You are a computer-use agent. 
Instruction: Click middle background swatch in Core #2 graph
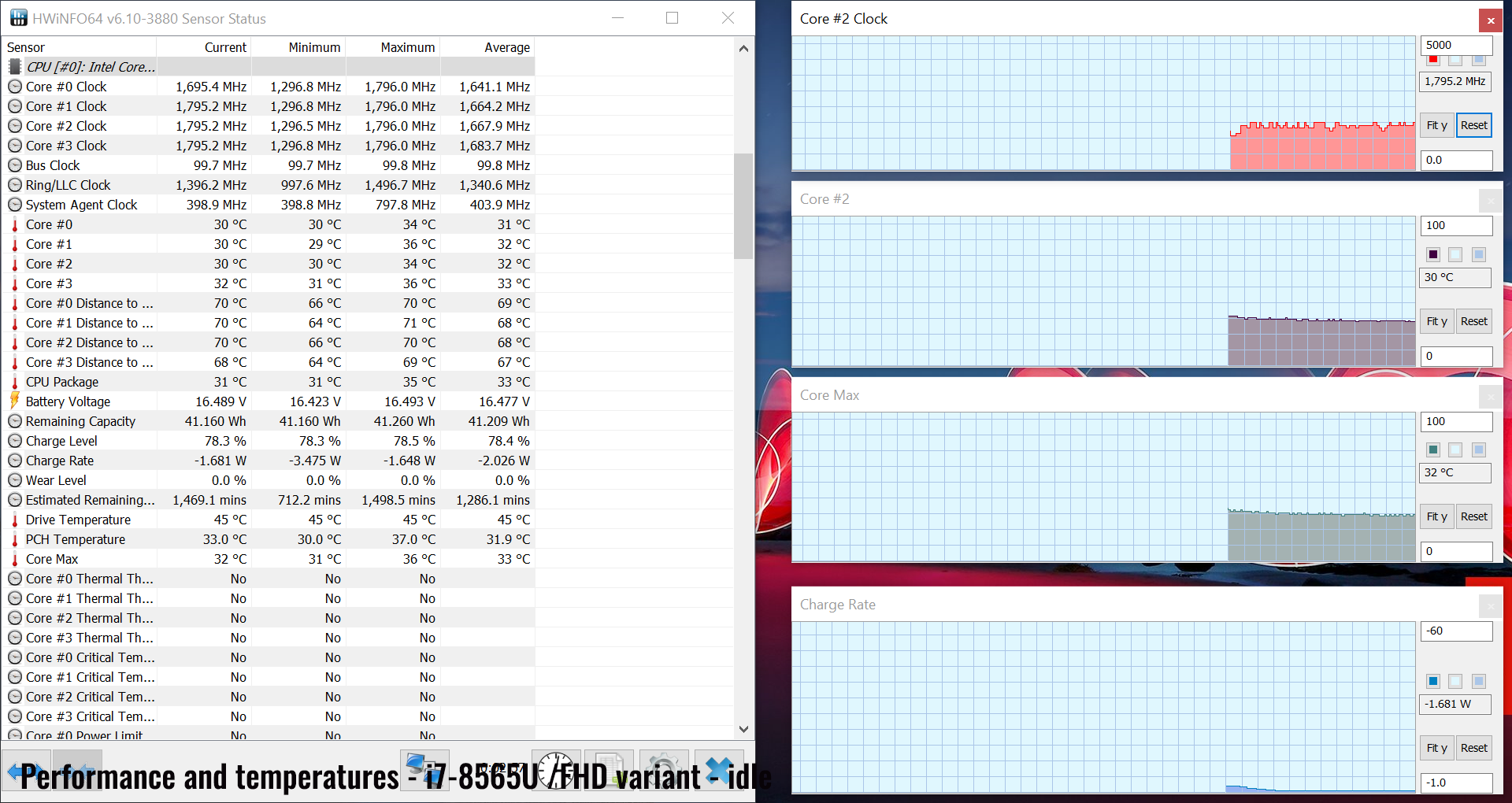(x=1455, y=254)
